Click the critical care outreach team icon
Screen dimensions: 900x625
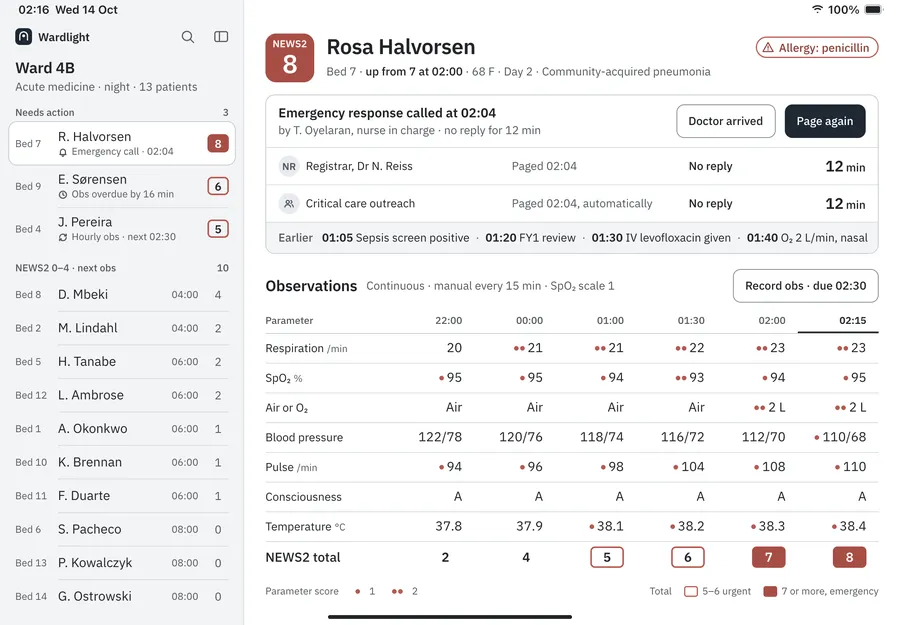pos(289,204)
